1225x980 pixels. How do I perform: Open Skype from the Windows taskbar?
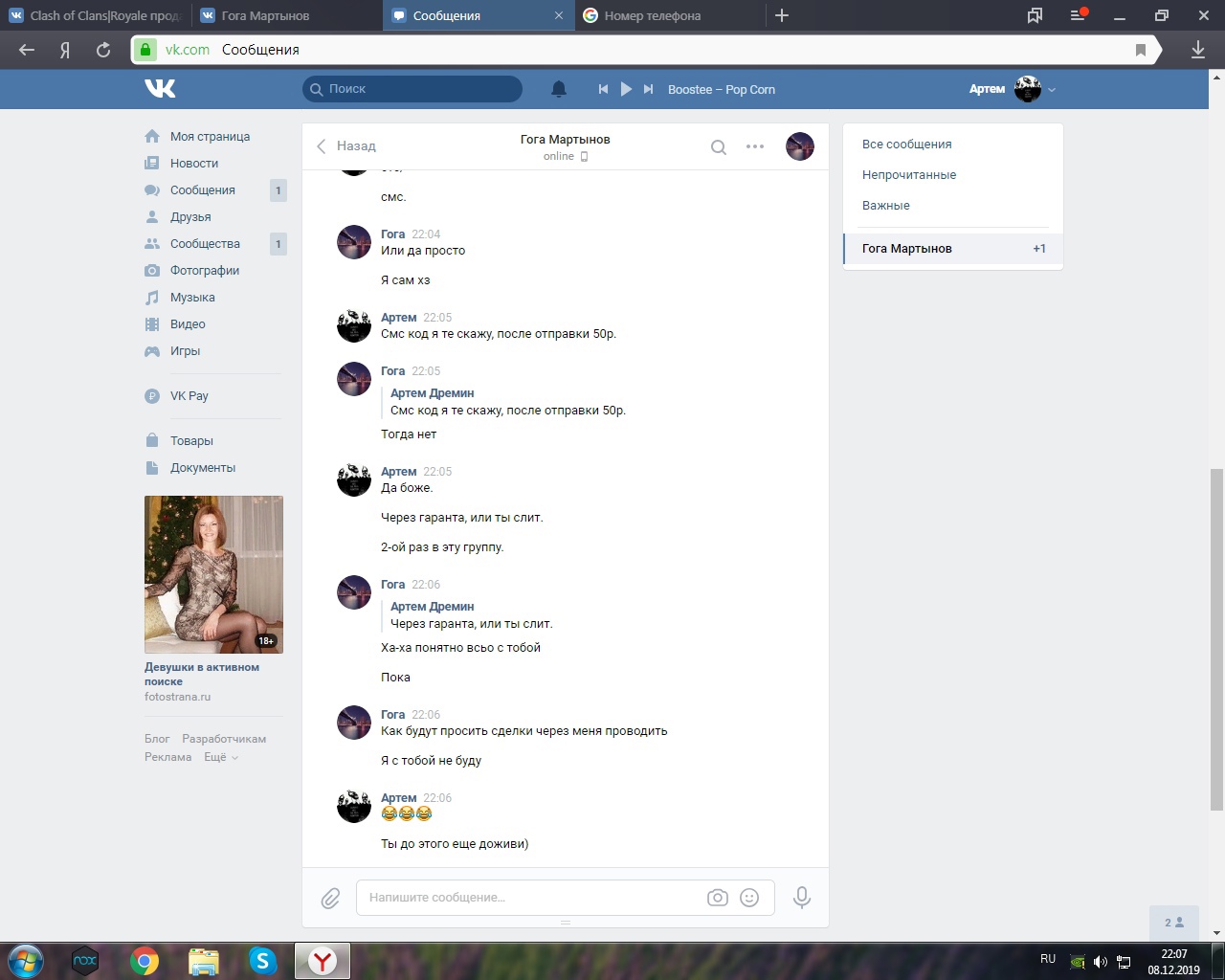click(x=262, y=960)
